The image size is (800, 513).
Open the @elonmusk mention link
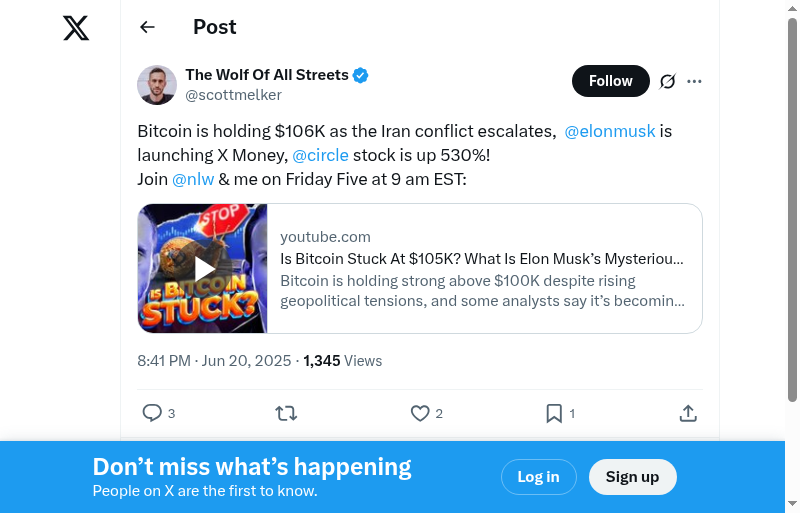[610, 131]
